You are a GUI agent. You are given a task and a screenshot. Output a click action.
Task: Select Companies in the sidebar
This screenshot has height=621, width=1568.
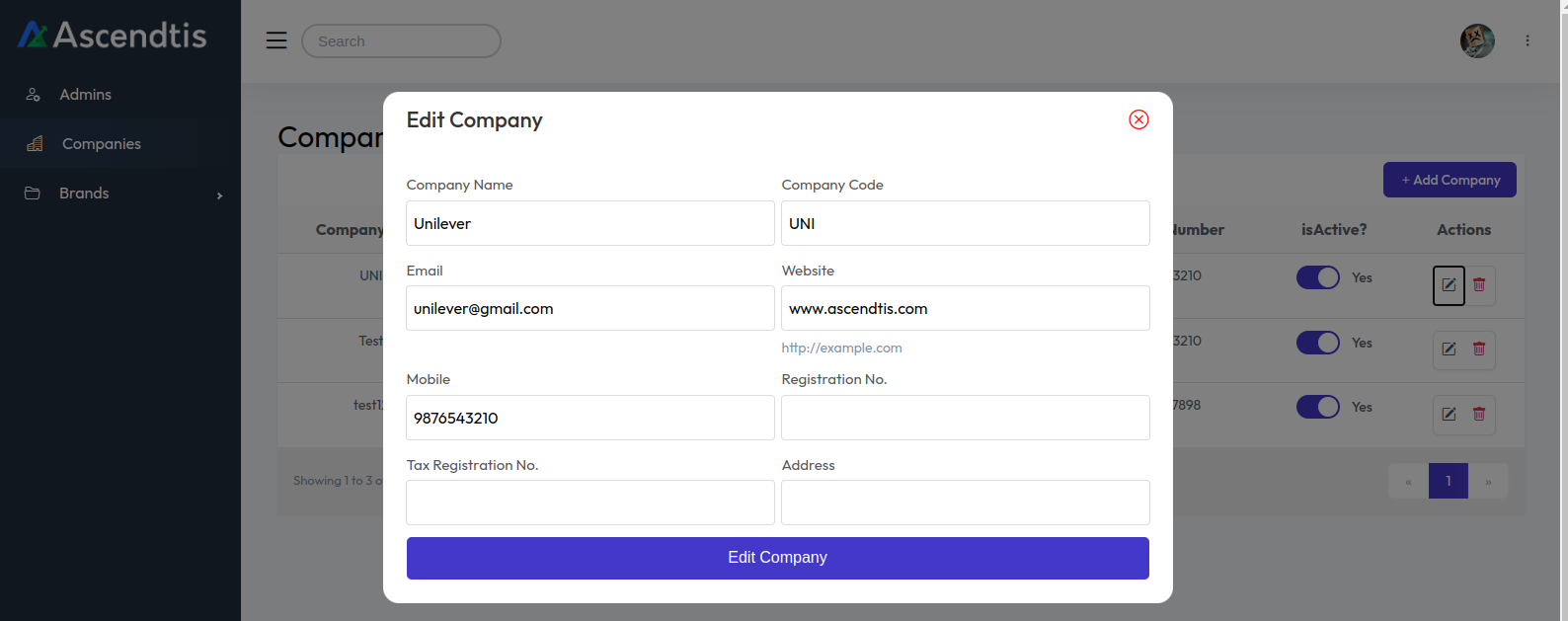coord(101,144)
